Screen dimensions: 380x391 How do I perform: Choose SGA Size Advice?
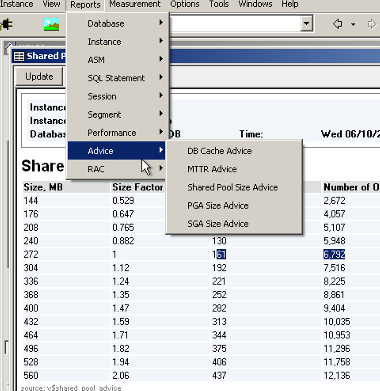(x=234, y=224)
